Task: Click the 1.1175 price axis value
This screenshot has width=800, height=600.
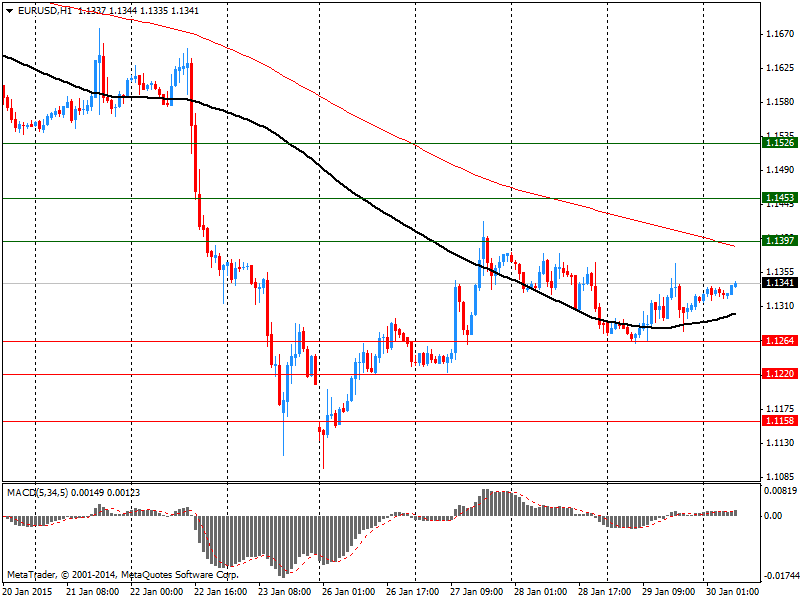Action: tap(780, 409)
